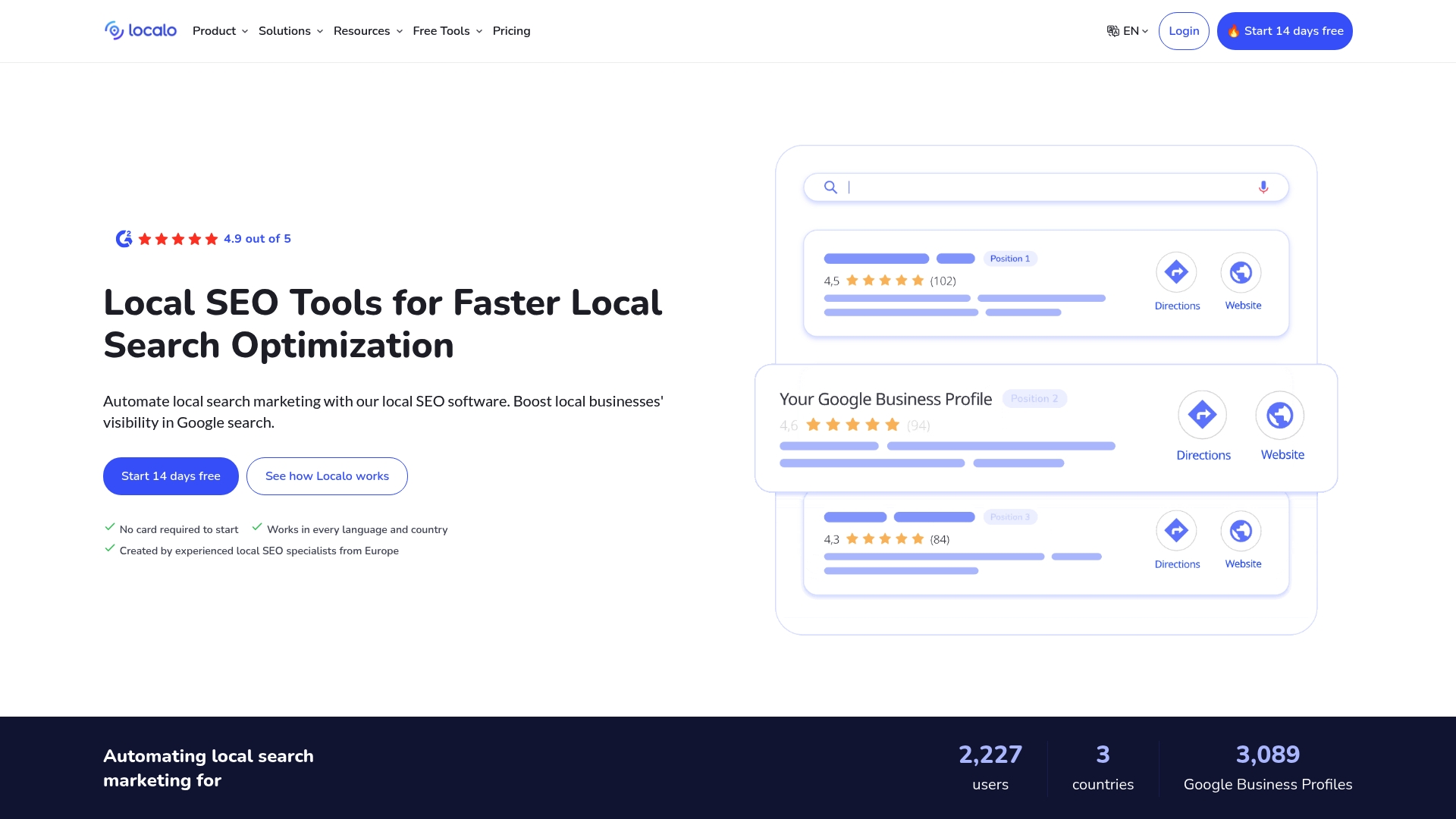The height and width of the screenshot is (819, 1456).
Task: Click the flame icon on Start 14 days free
Action: click(1233, 31)
